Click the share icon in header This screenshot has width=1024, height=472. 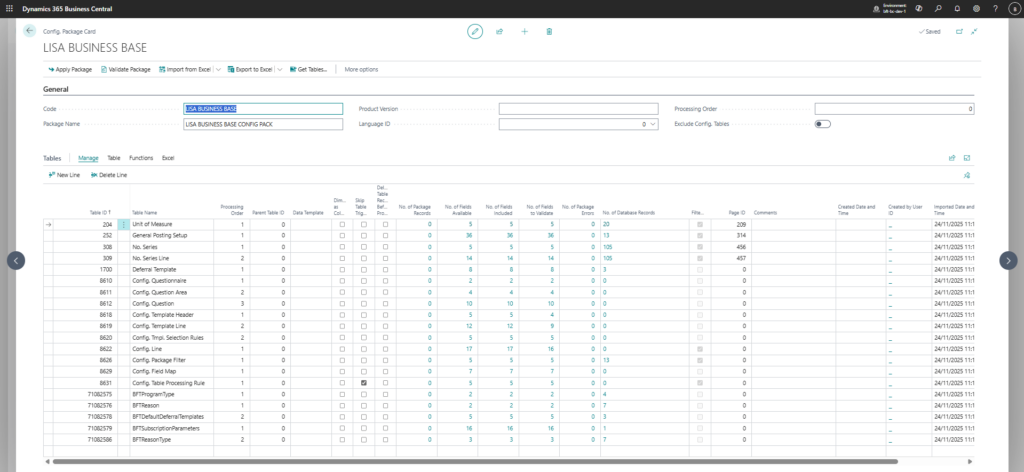click(500, 32)
